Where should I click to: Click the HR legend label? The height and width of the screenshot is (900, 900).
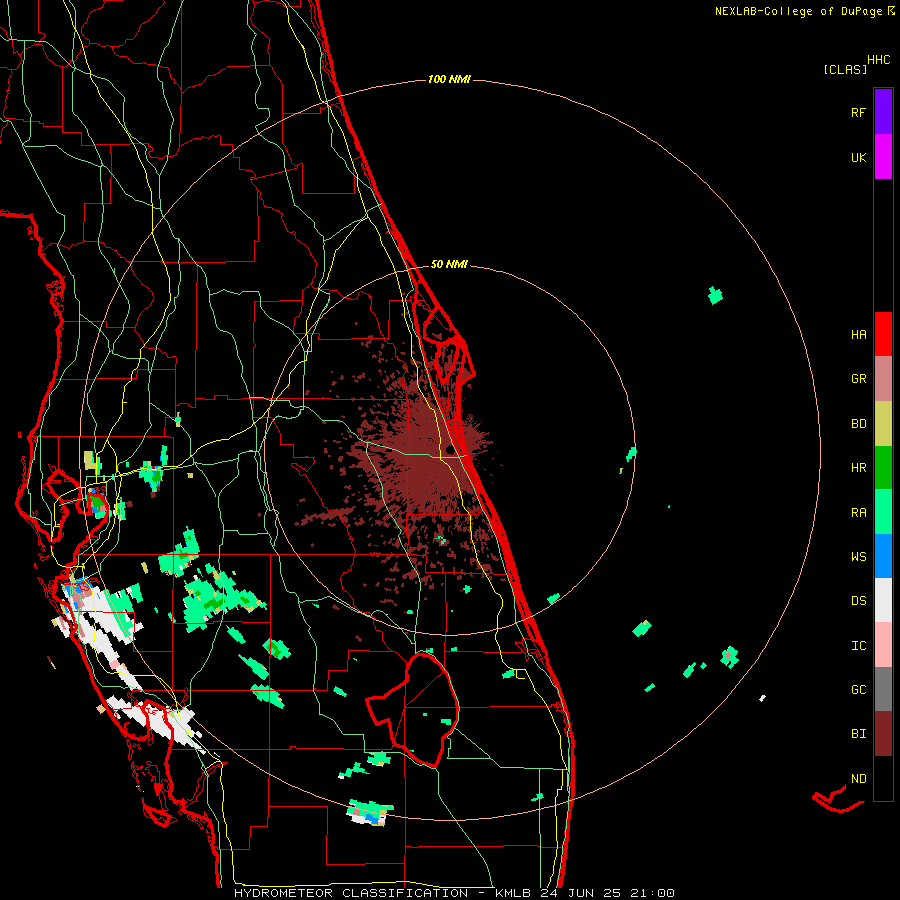tap(858, 468)
